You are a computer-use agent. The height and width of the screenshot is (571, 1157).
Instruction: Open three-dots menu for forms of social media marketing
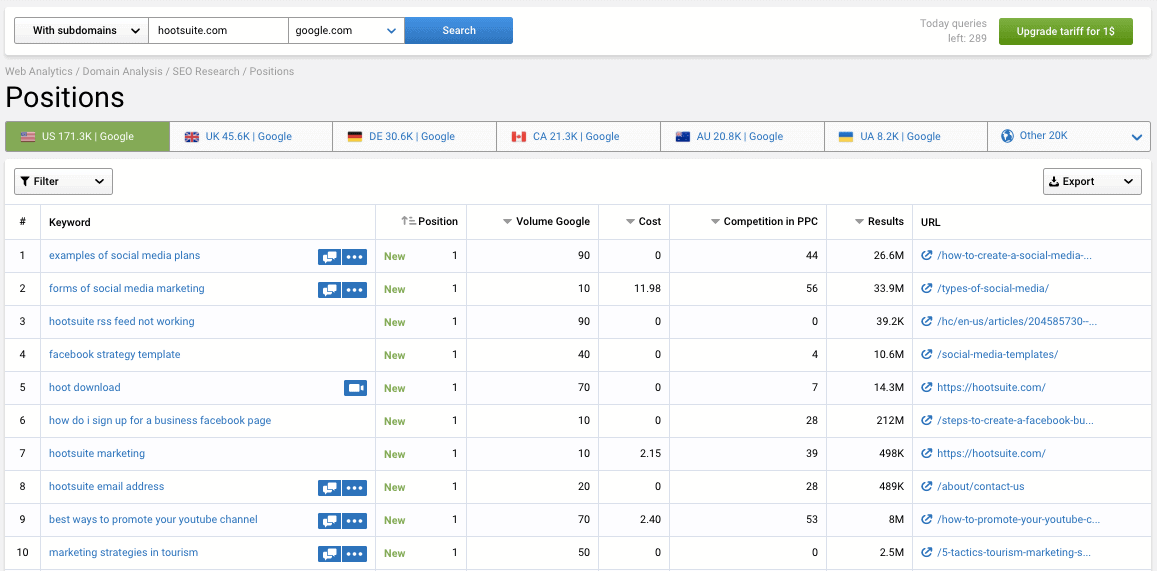pos(355,289)
